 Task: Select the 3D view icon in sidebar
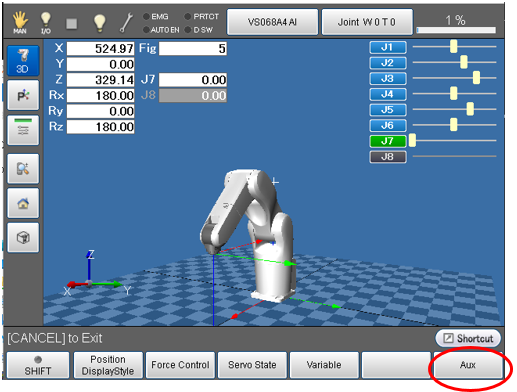coord(23,61)
